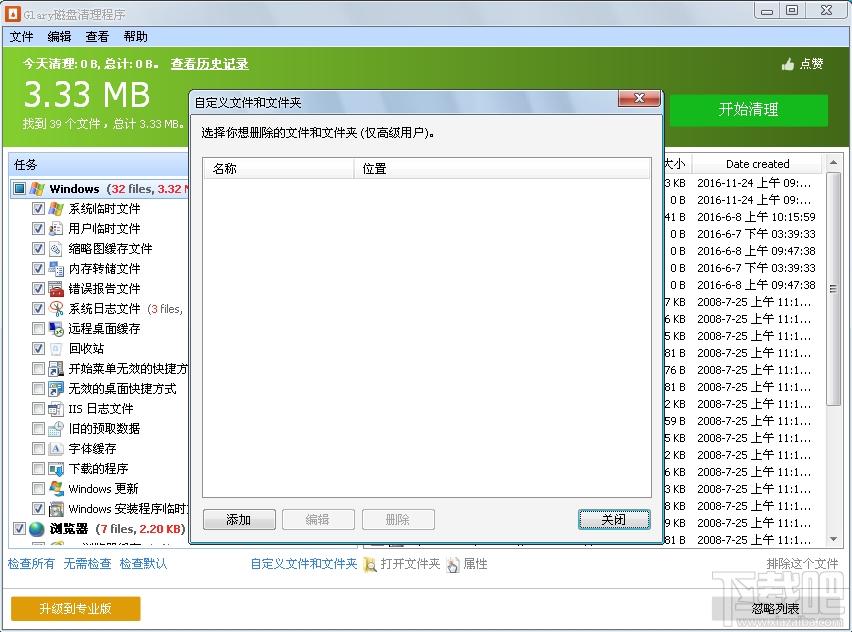Image resolution: width=852 pixels, height=632 pixels.
Task: Click the 添加 button in dialog
Action: (239, 520)
